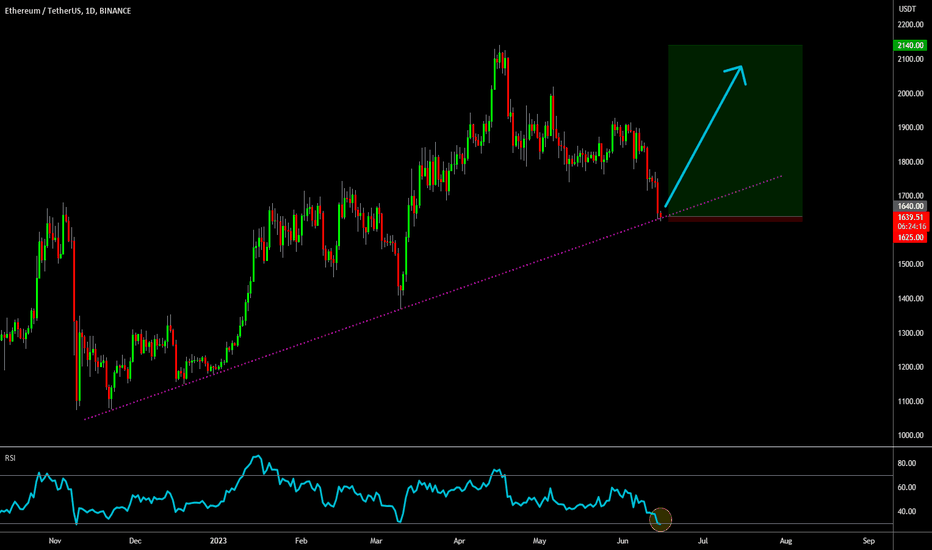Click the red 1639.51 current price label

tap(911, 217)
